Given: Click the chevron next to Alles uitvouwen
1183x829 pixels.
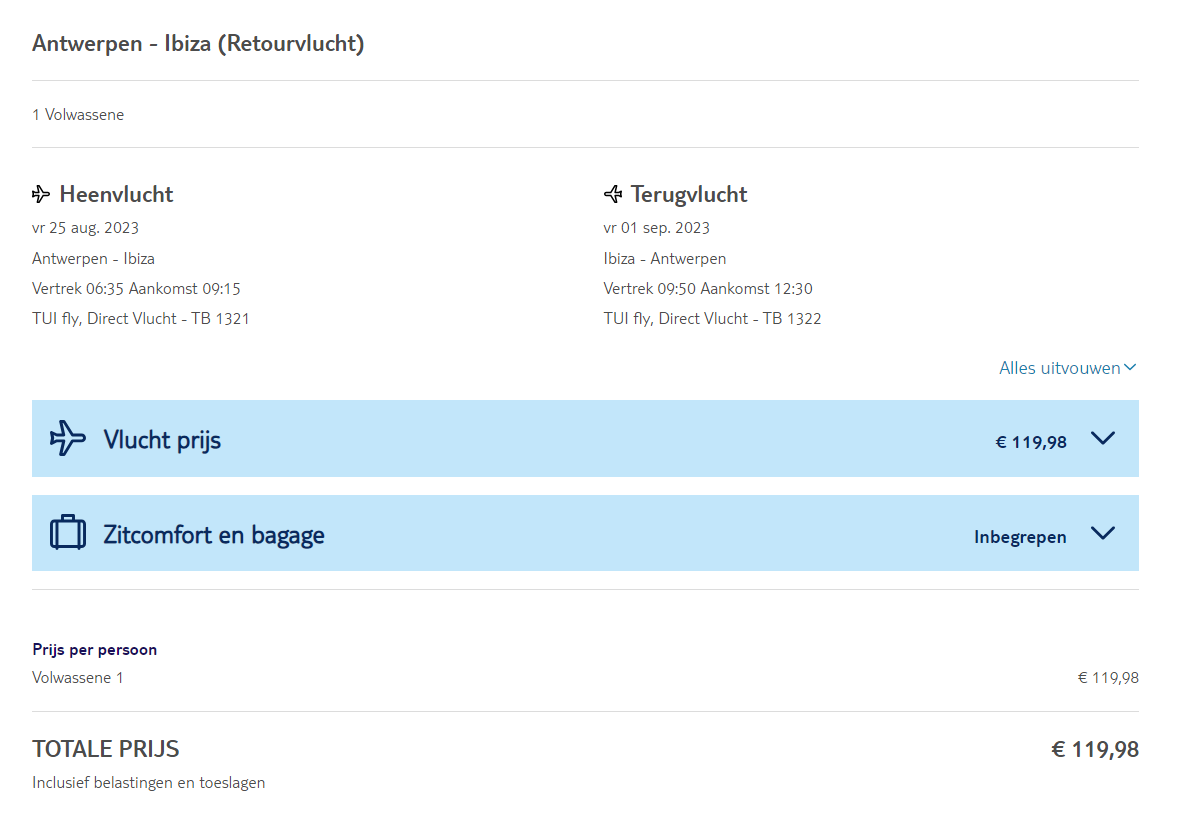Looking at the screenshot, I should [1130, 368].
